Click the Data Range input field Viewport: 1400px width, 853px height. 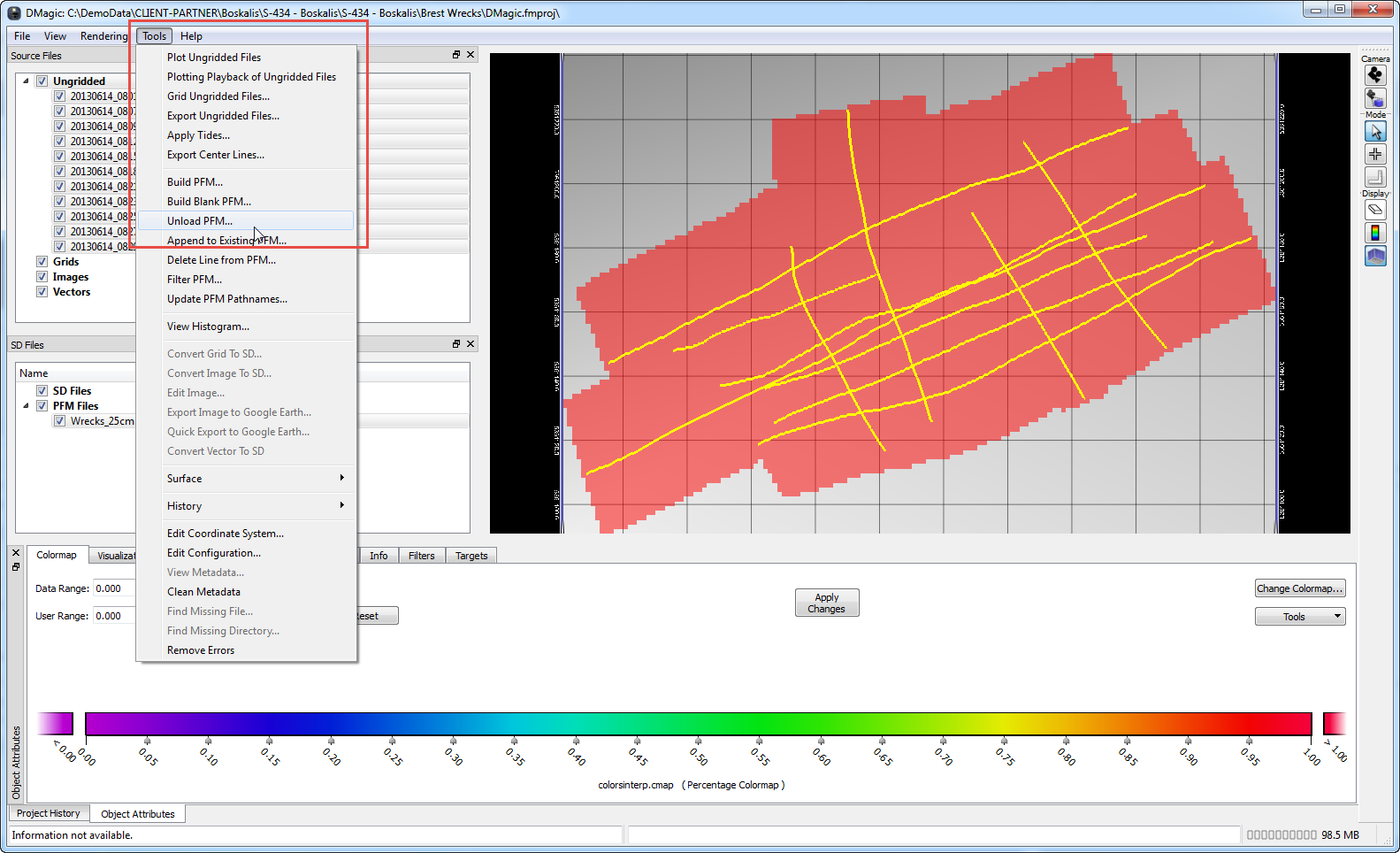point(115,588)
